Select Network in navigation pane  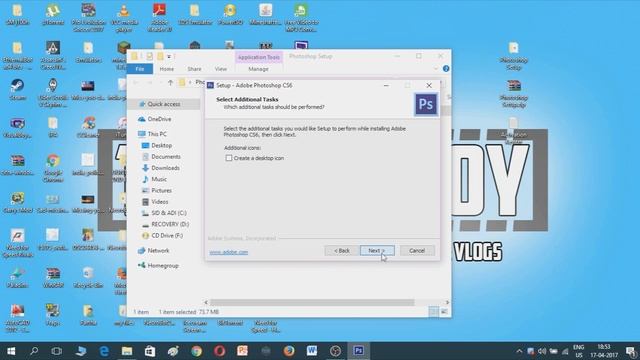[x=158, y=251]
